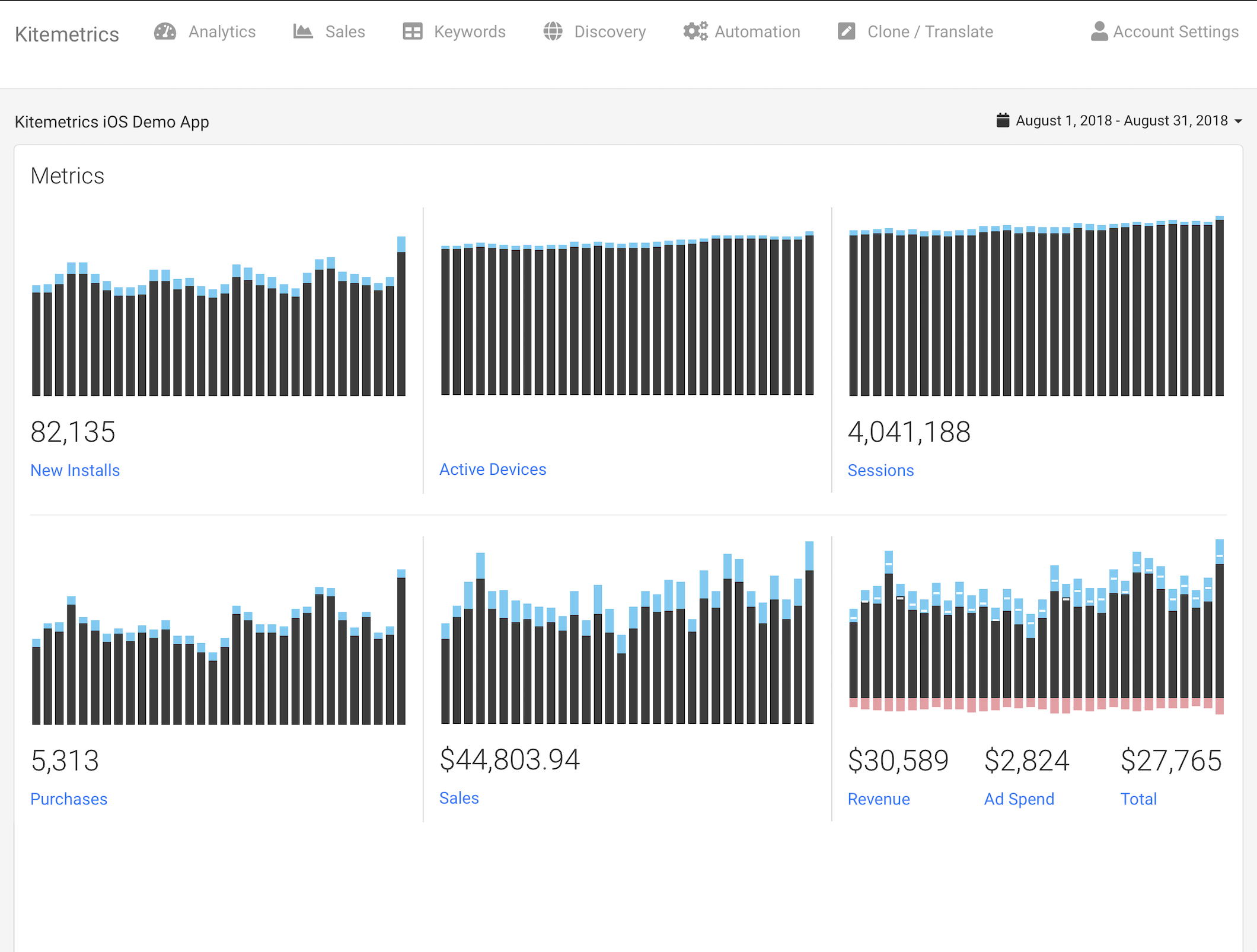Click the Total link under revenue chart
The height and width of the screenshot is (952, 1257).
click(x=1138, y=799)
